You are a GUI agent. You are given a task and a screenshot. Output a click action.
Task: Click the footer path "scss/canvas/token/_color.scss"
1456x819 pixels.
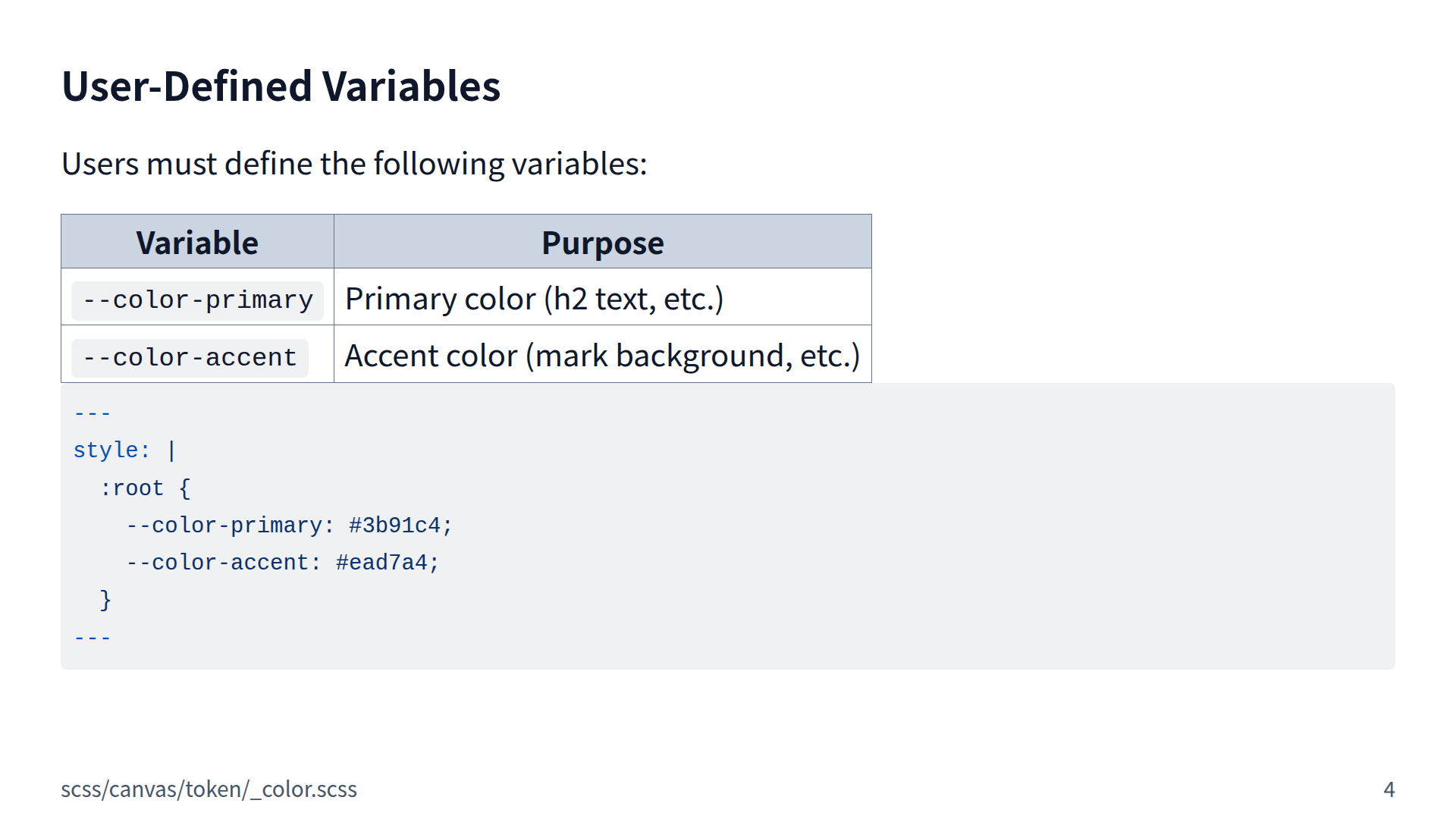[209, 789]
